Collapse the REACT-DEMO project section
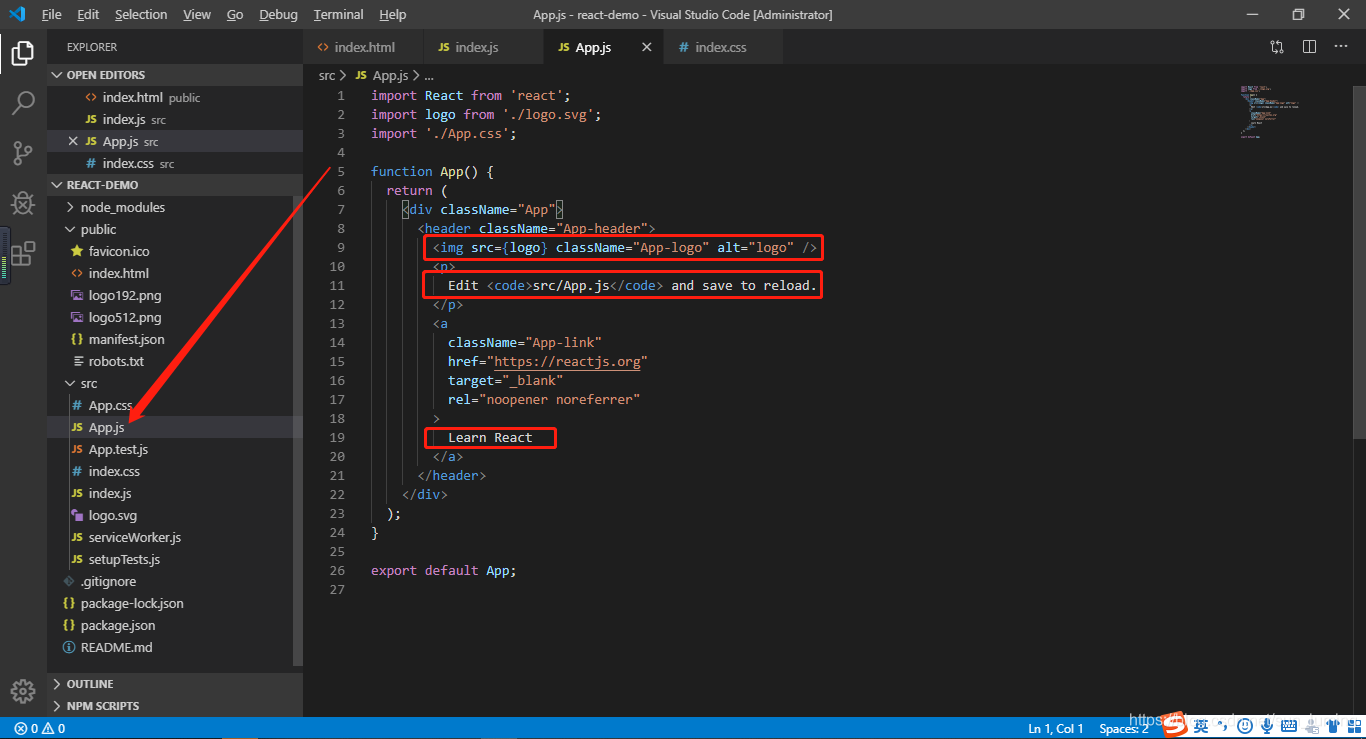Viewport: 1366px width, 739px height. [175, 185]
